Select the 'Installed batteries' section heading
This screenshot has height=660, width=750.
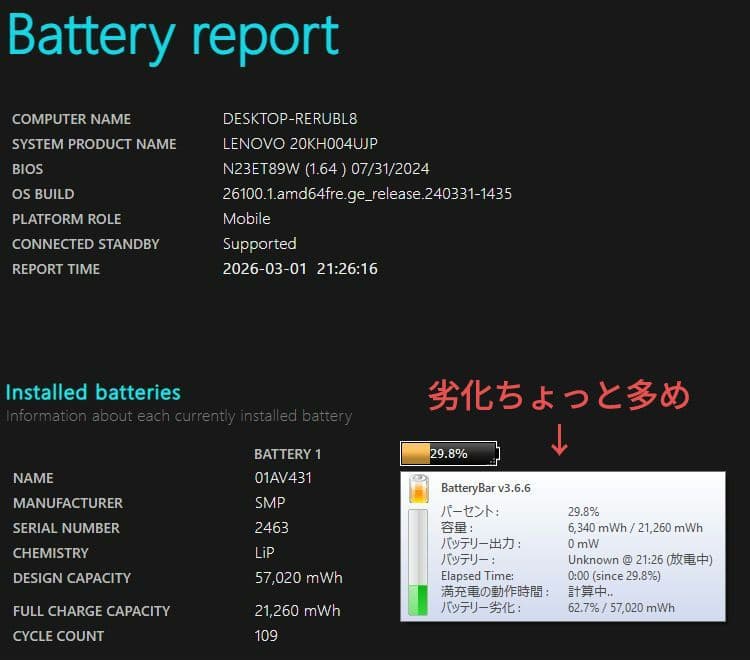coord(93,392)
